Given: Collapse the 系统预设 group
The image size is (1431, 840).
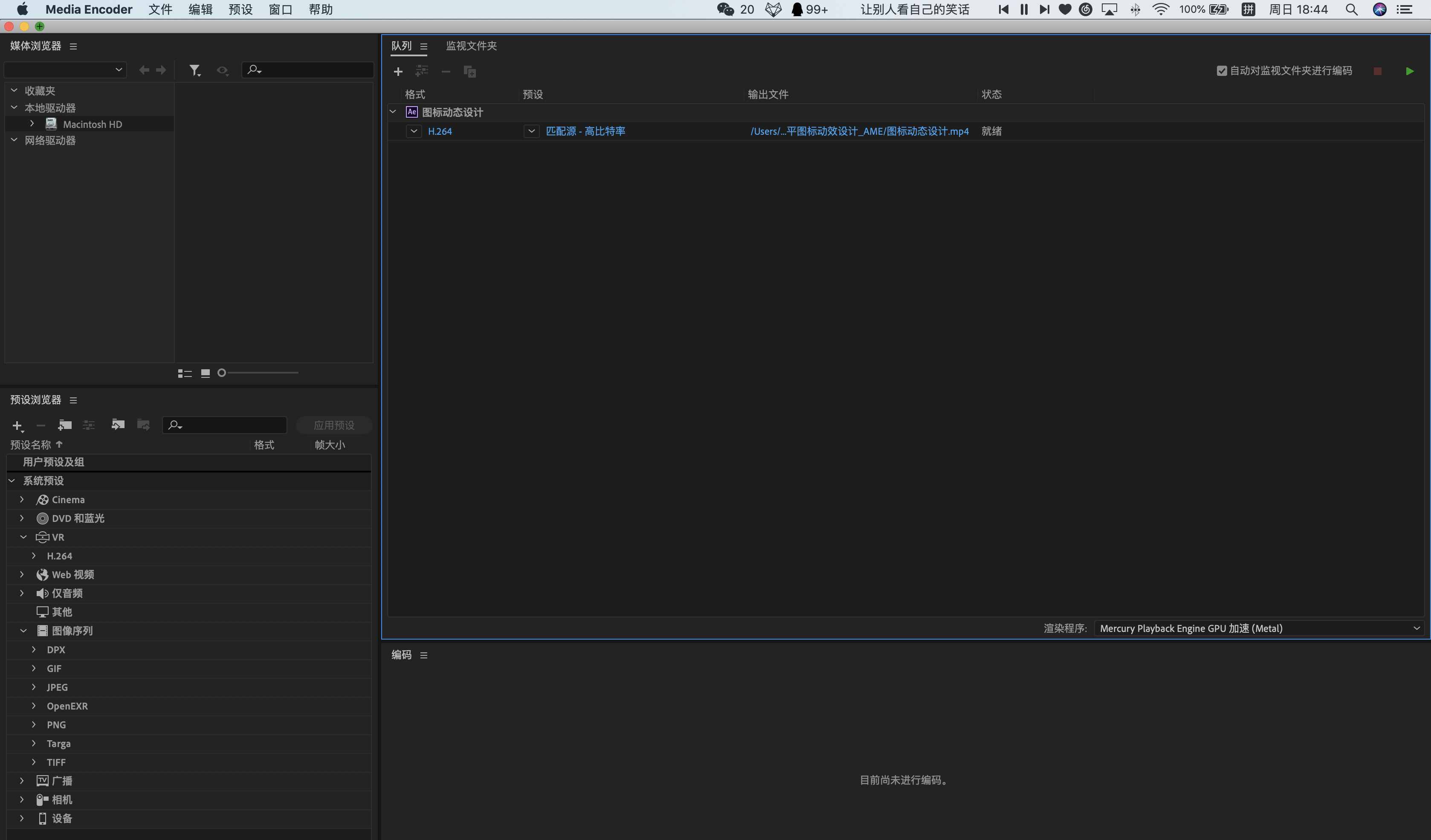Looking at the screenshot, I should [12, 481].
